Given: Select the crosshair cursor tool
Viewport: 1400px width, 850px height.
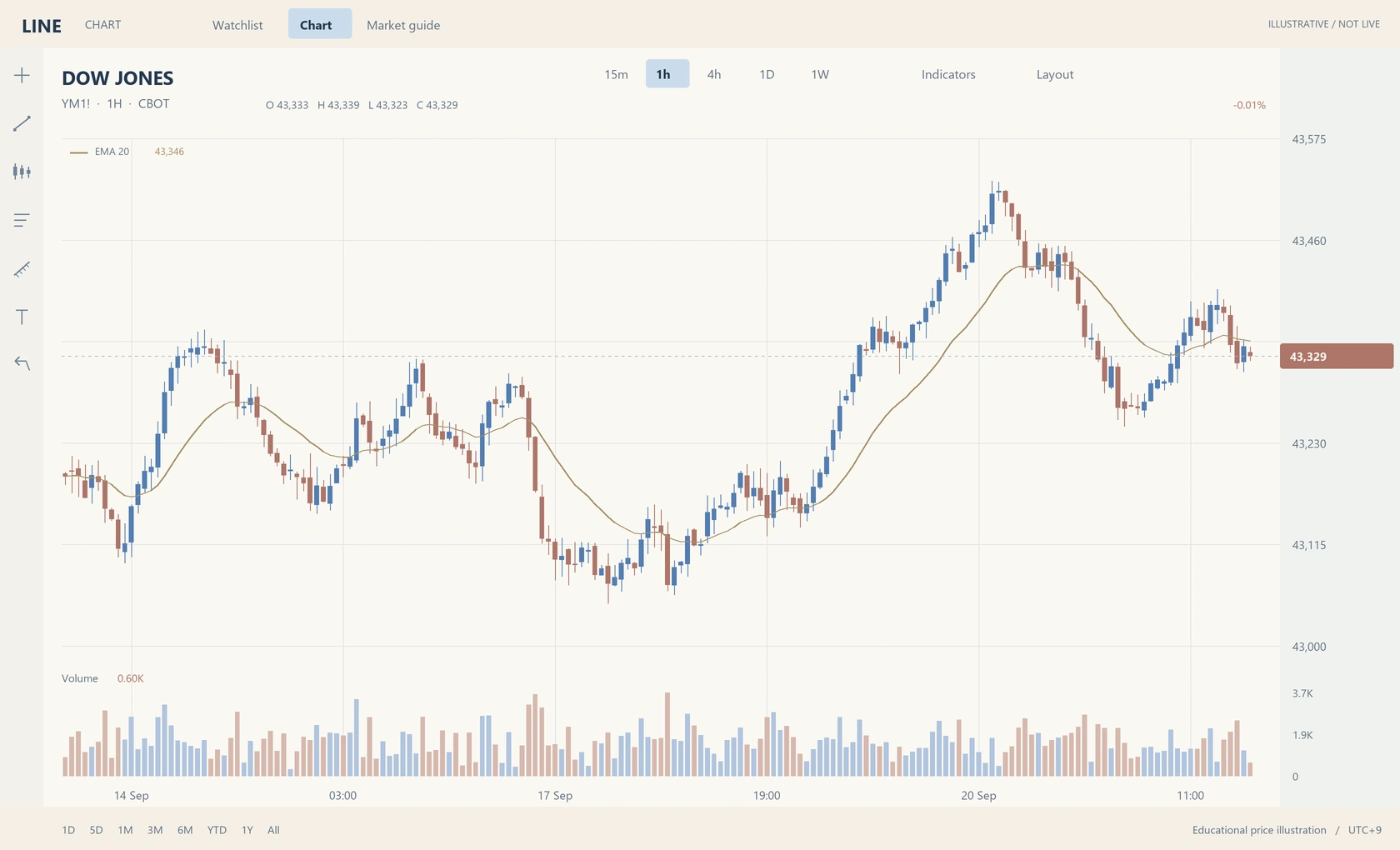Looking at the screenshot, I should click(x=22, y=75).
